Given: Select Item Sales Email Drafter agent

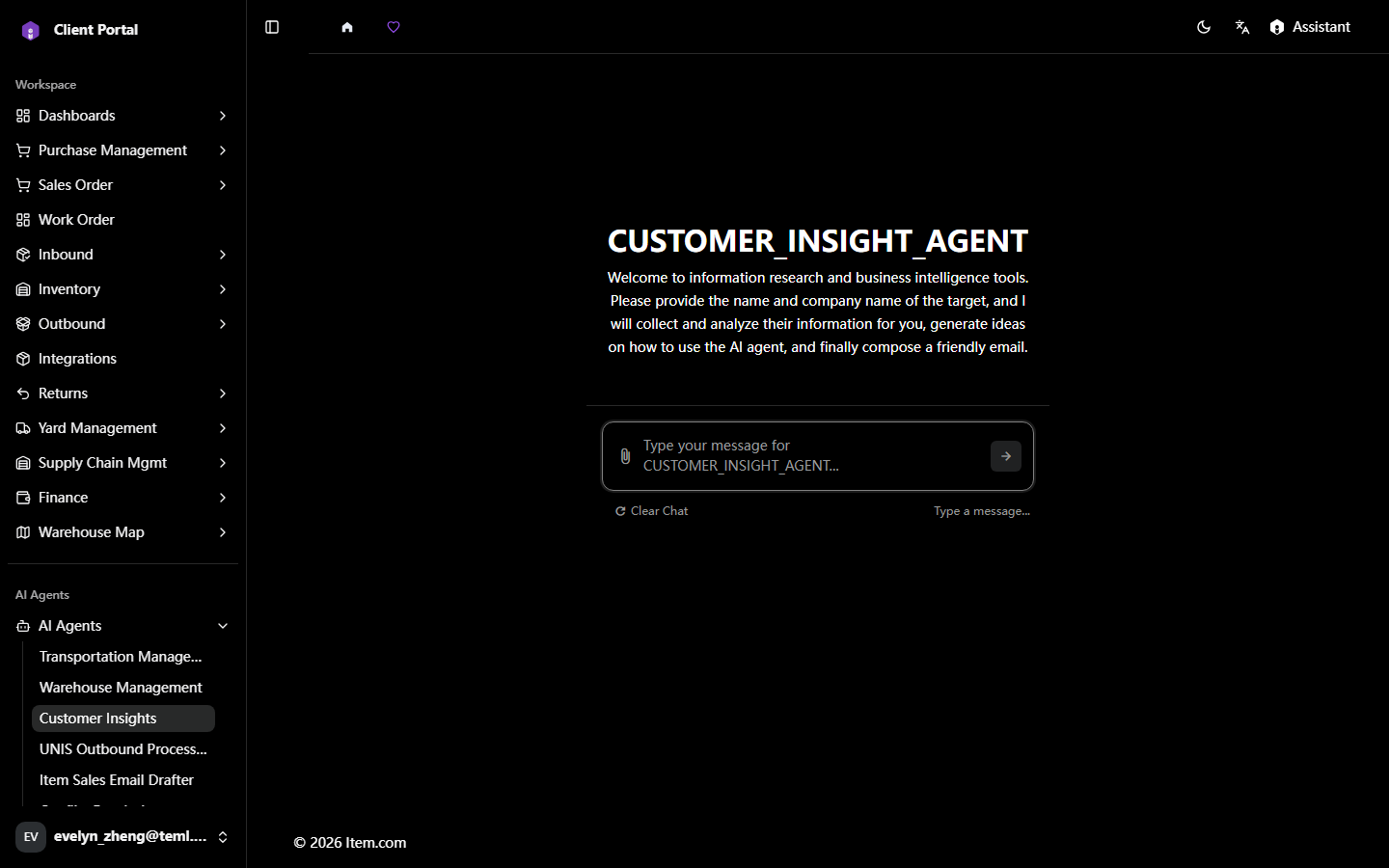Looking at the screenshot, I should click(x=123, y=780).
